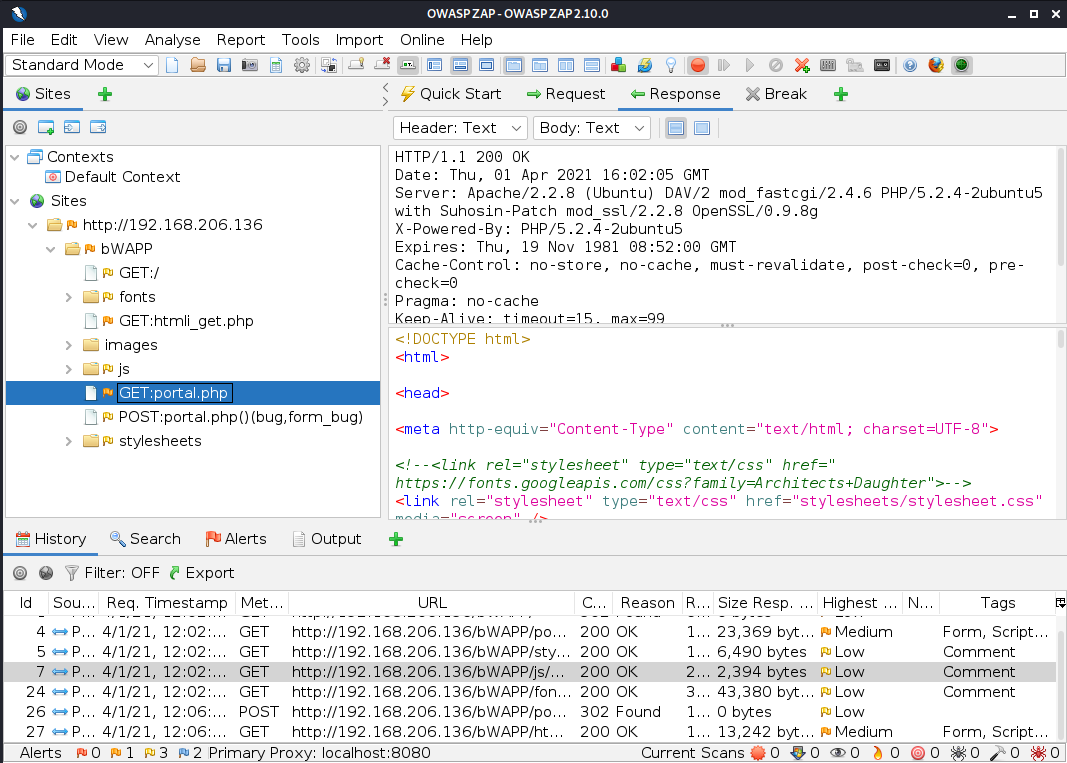Open the Tools menu

(300, 40)
